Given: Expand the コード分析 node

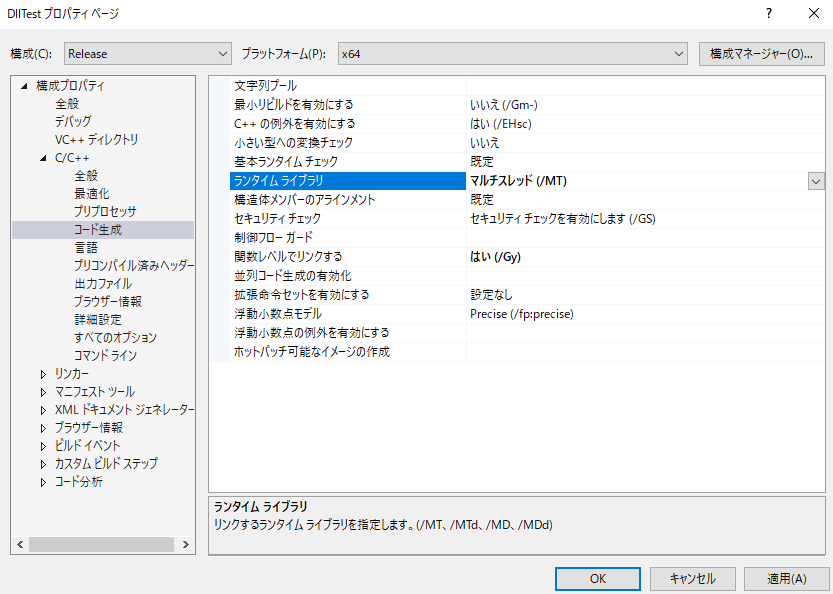Looking at the screenshot, I should coord(44,482).
